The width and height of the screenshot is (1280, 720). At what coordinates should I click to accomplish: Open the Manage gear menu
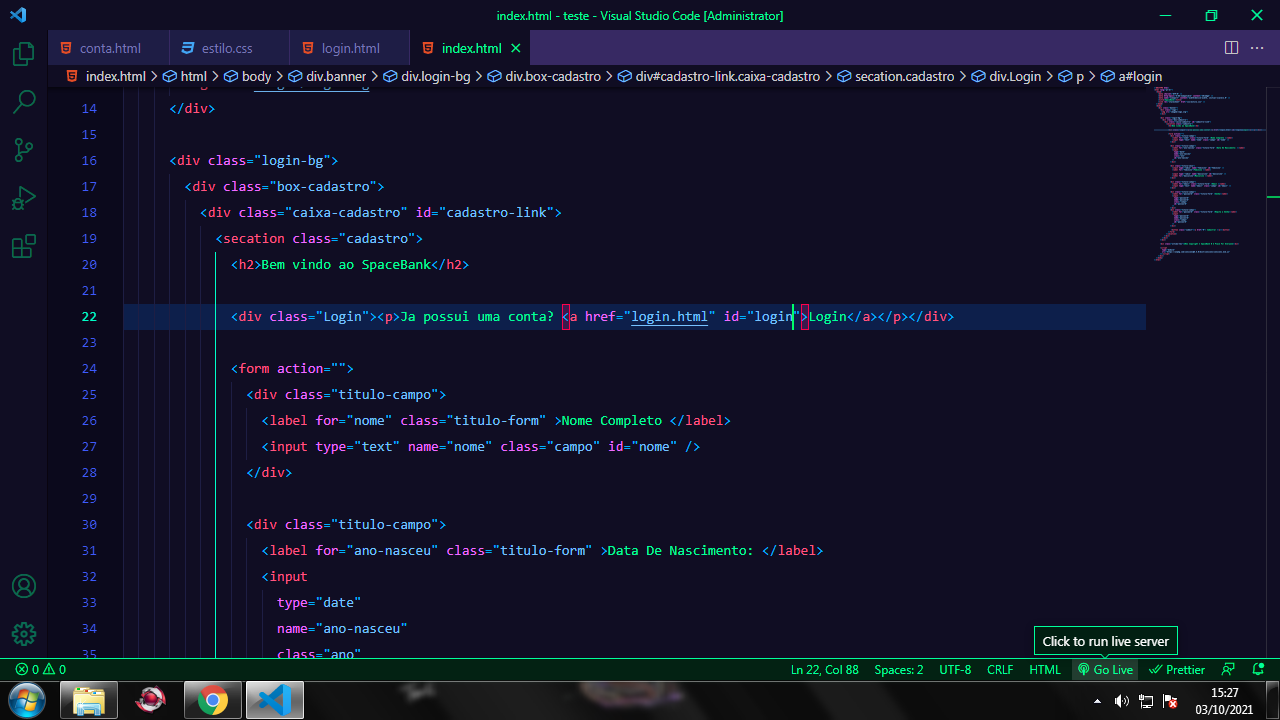click(24, 634)
